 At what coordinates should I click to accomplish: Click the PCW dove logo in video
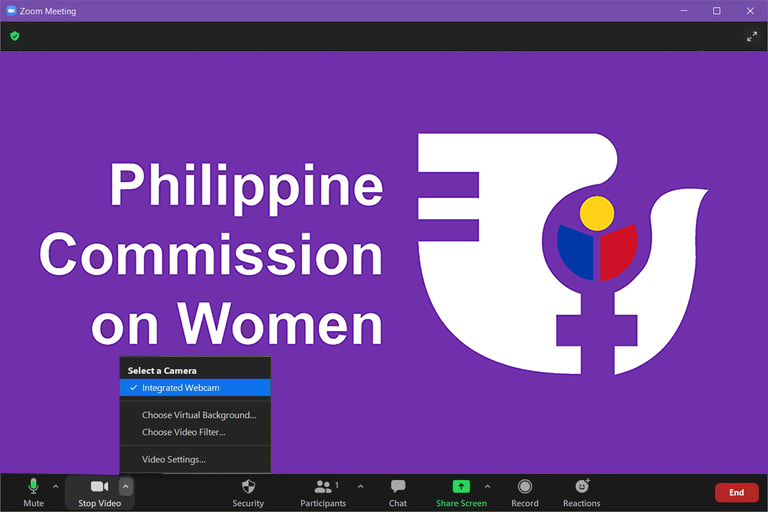click(x=562, y=254)
